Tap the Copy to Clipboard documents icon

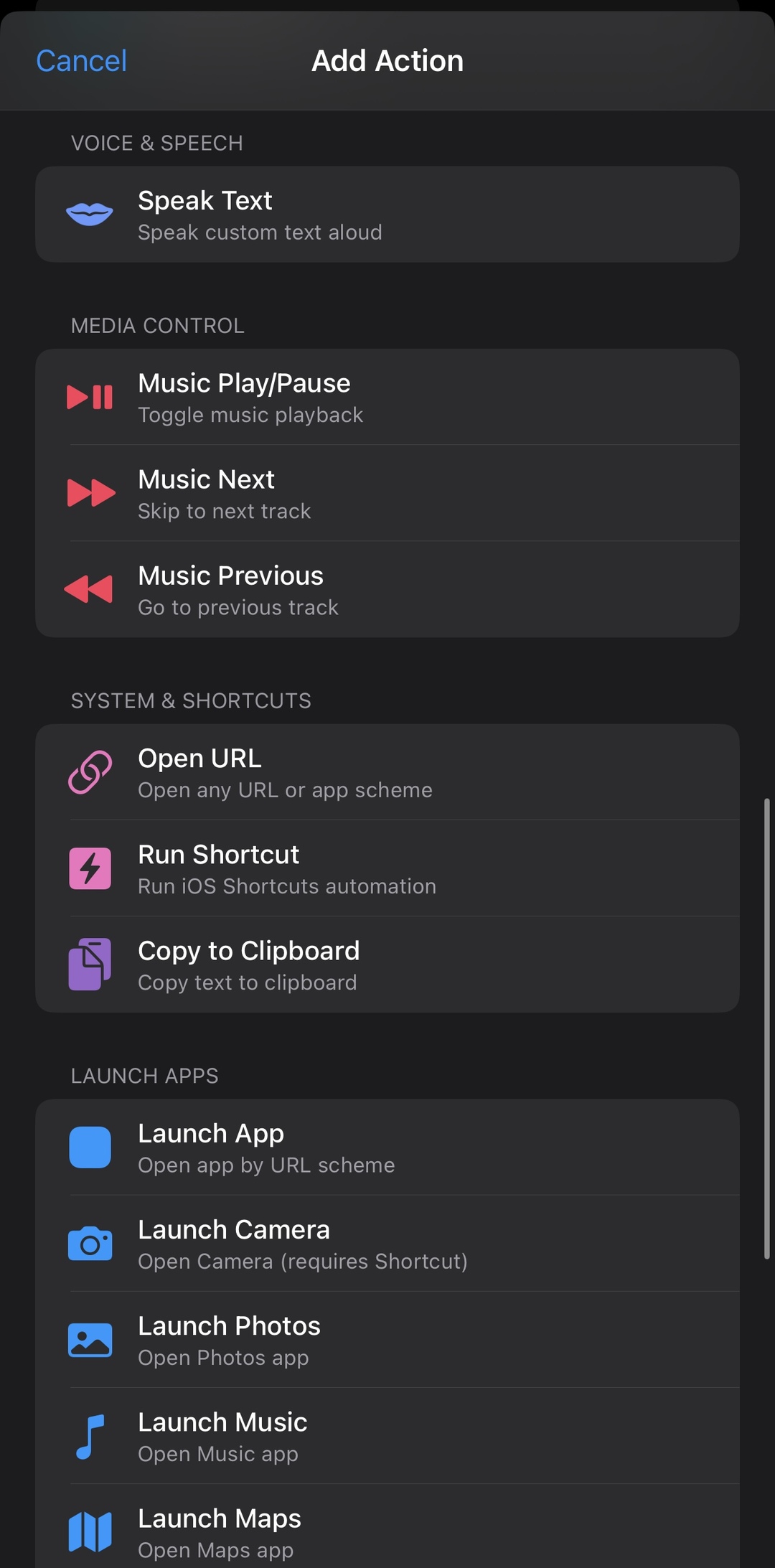[x=90, y=964]
